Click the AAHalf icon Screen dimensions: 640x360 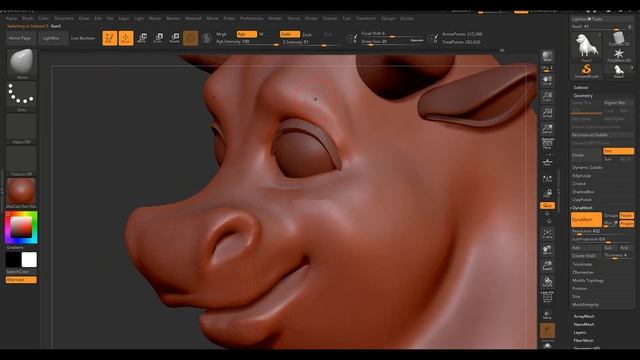(547, 129)
